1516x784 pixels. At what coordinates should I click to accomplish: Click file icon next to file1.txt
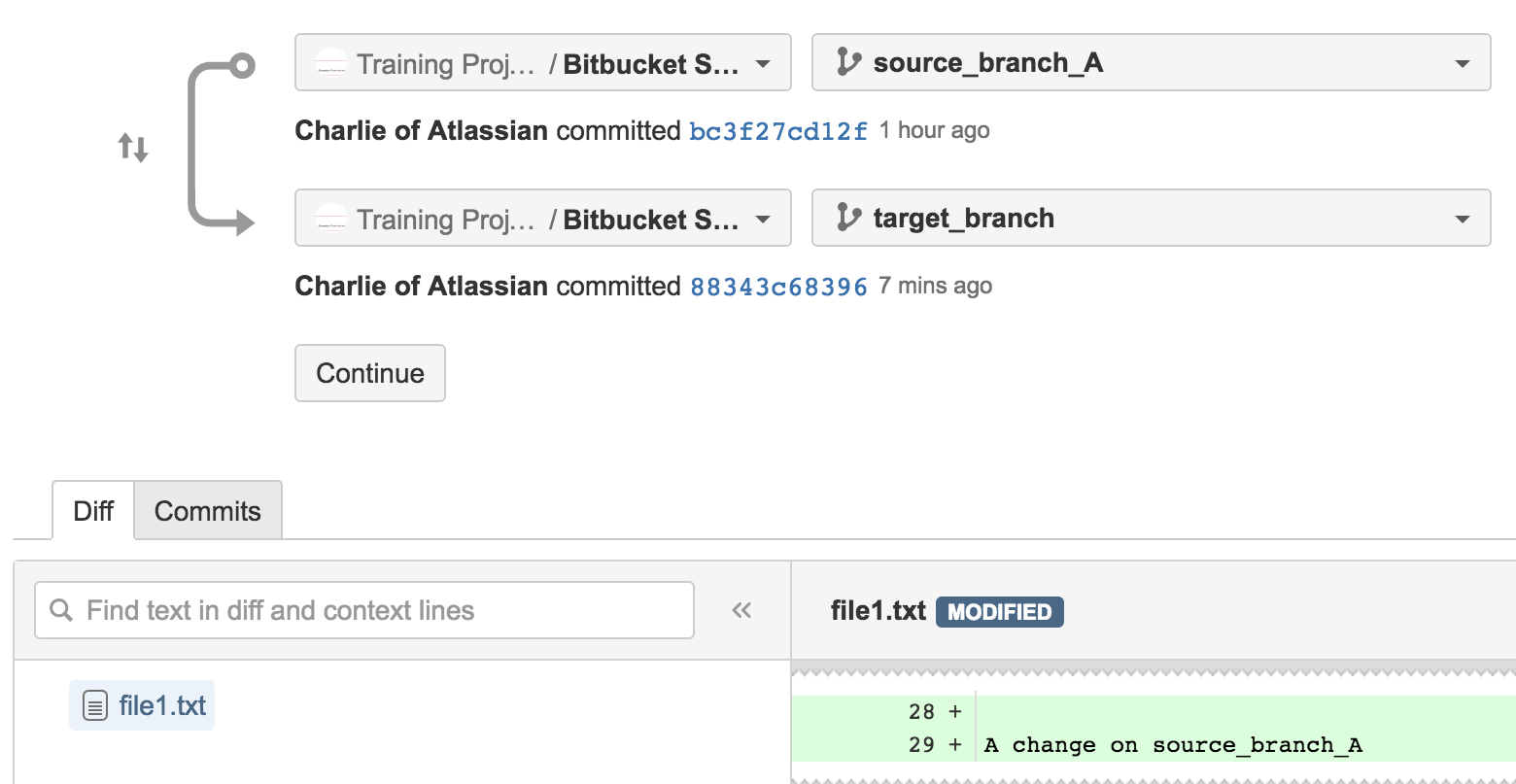tap(94, 706)
